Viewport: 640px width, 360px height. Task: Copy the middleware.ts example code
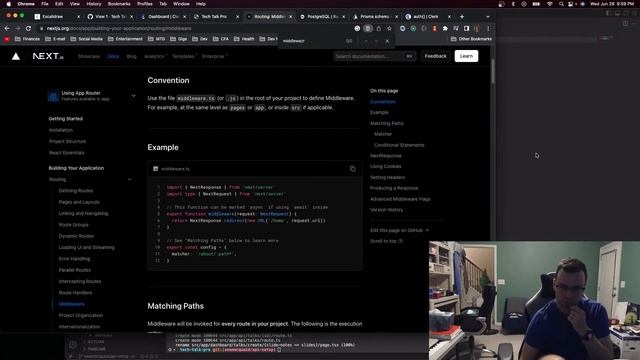point(353,169)
